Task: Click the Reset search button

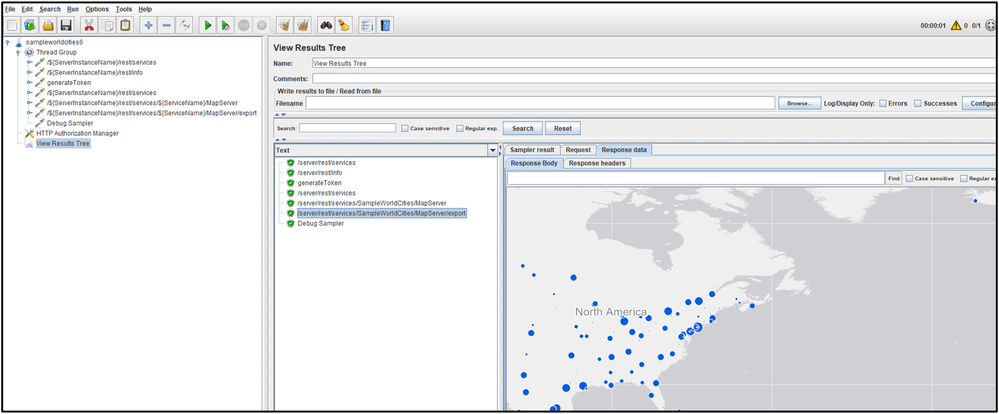Action: 563,128
